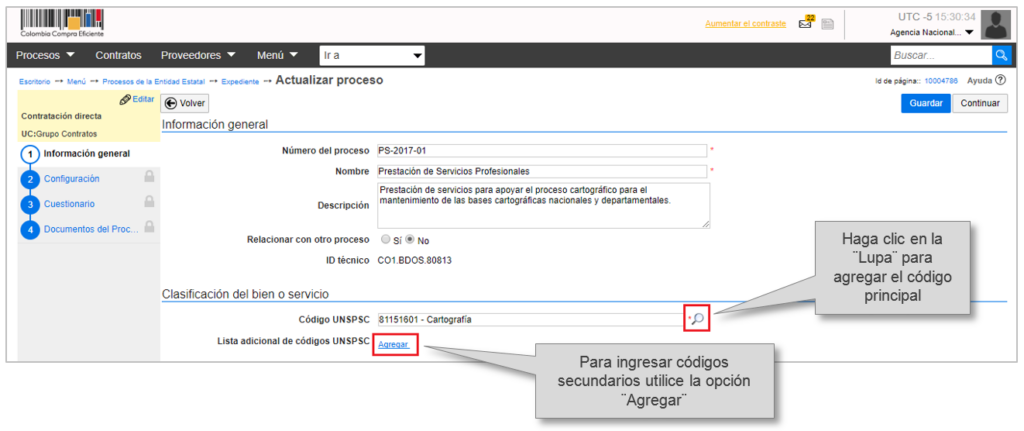Click the Ayuda help question mark icon
This screenshot has width=1024, height=431.
(1000, 80)
